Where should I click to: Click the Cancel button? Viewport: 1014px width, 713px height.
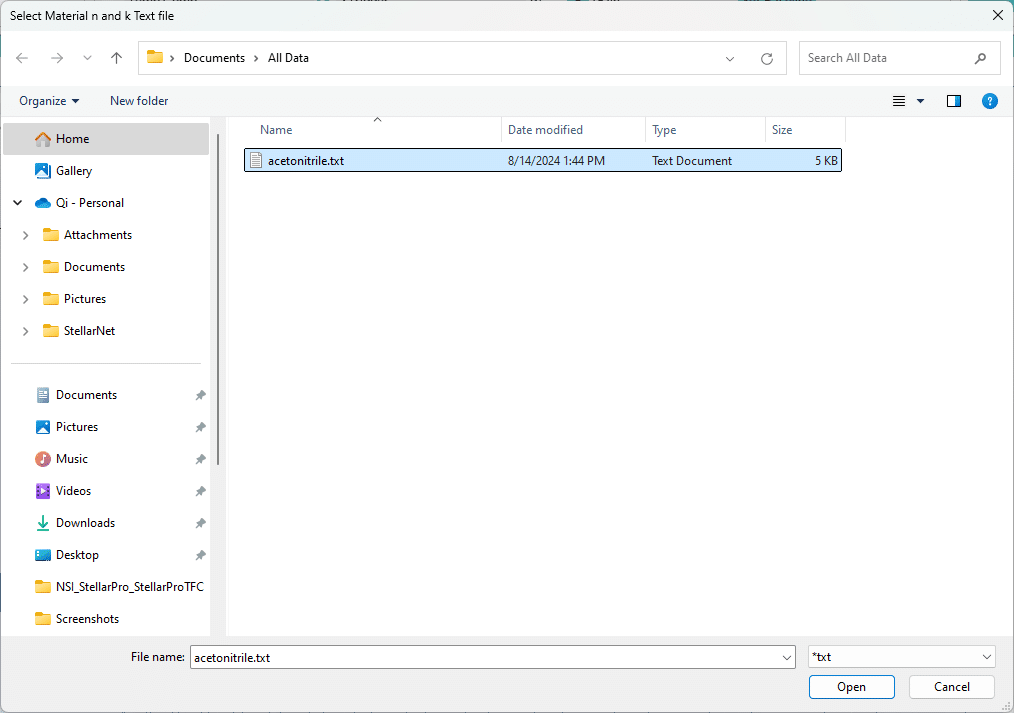951,687
